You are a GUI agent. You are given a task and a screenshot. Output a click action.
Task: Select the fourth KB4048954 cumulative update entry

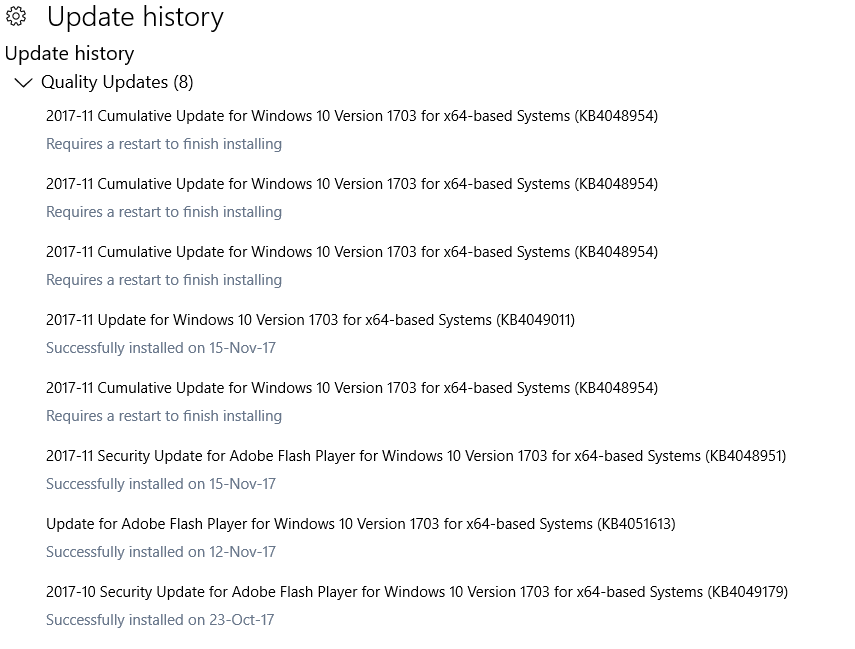click(352, 388)
